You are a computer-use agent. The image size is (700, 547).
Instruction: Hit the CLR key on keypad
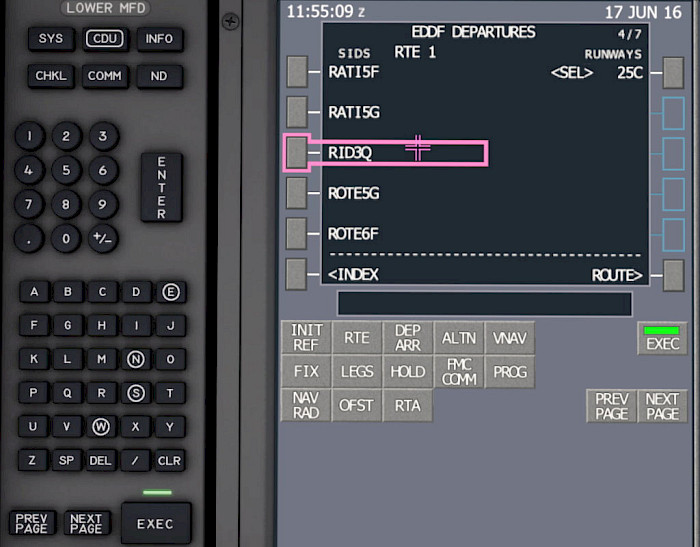coord(170,460)
